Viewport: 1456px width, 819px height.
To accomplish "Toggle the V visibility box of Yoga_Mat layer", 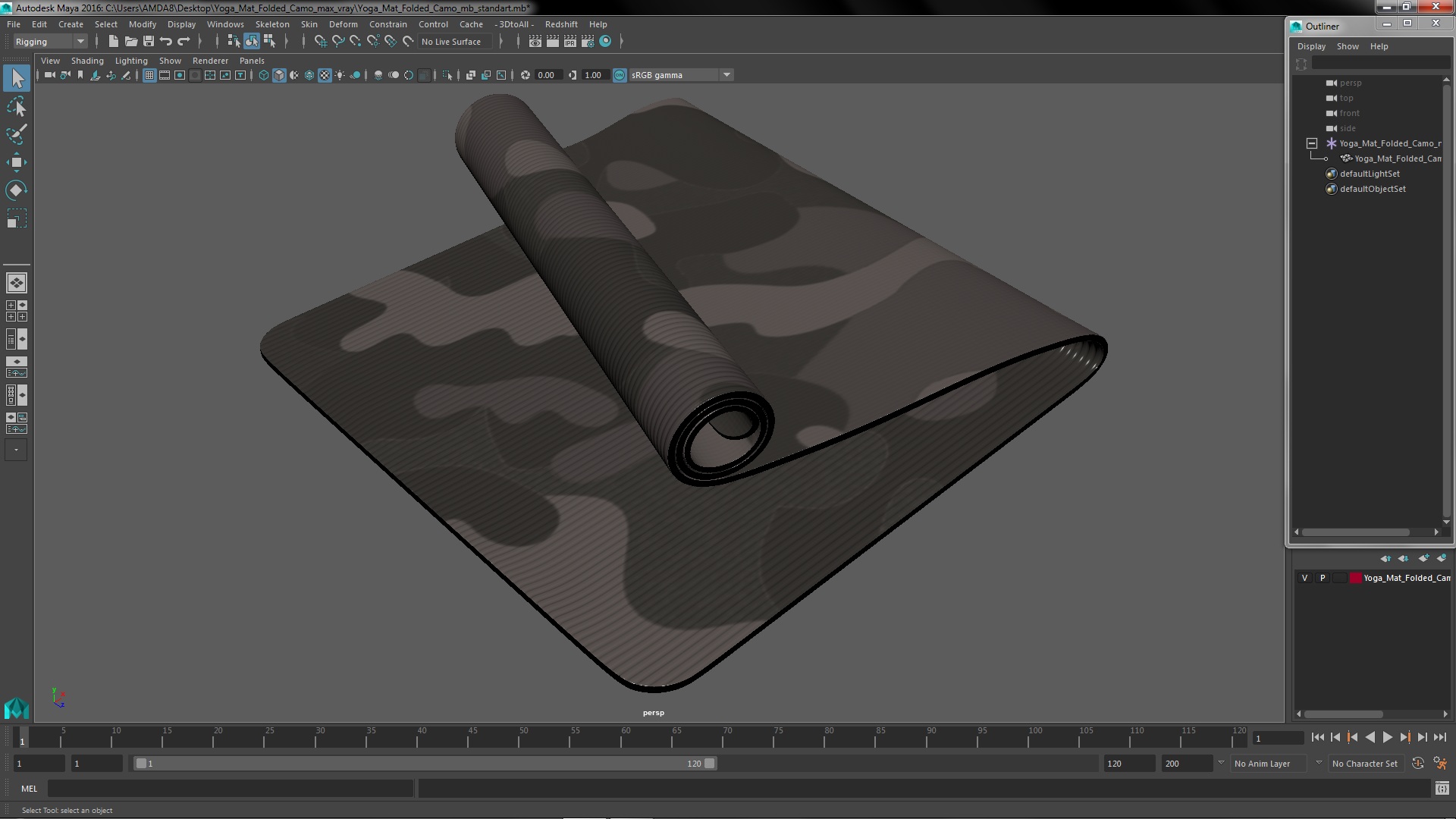I will 1304,578.
